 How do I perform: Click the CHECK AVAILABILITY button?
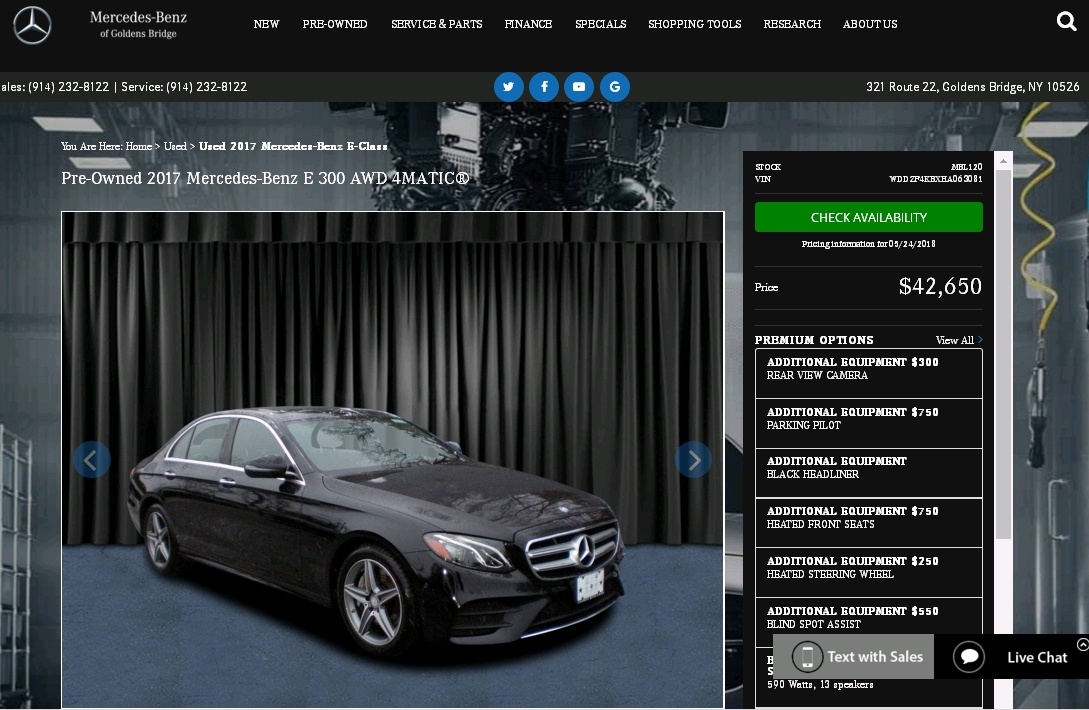869,217
